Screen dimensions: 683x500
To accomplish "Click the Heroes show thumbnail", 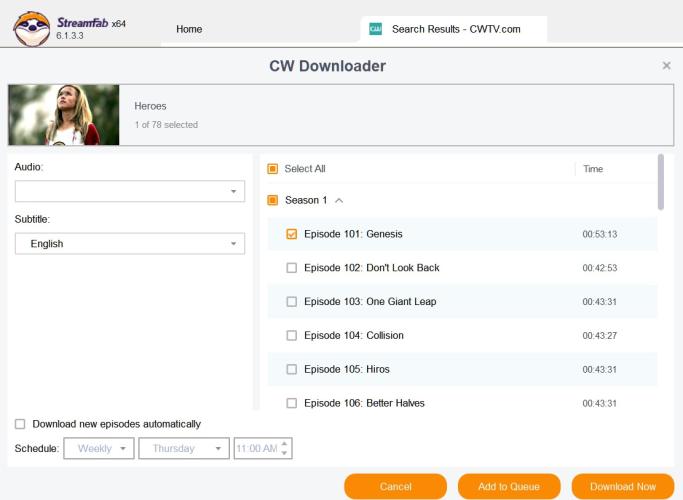I will [x=64, y=115].
